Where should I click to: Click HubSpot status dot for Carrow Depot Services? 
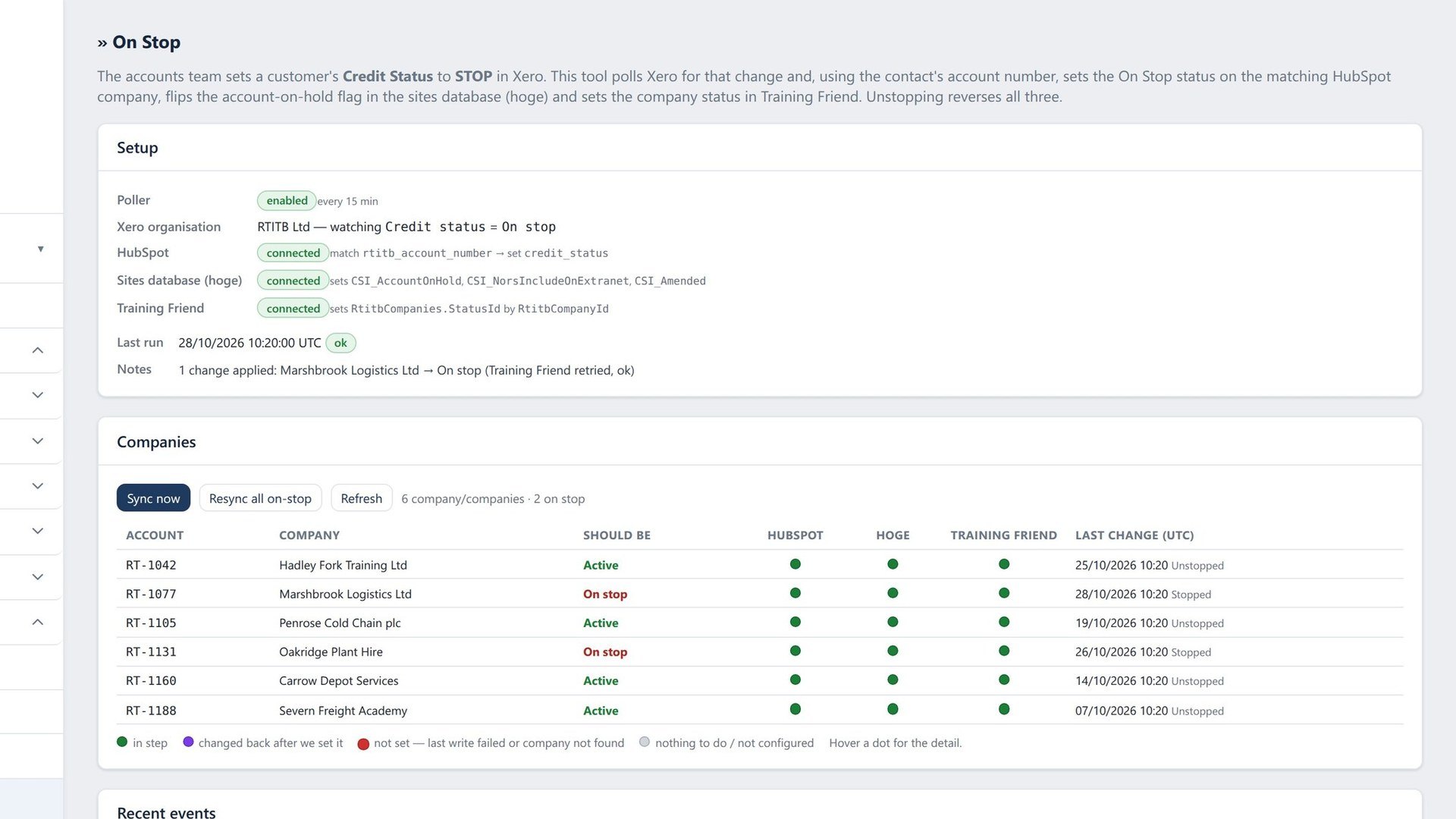click(795, 679)
